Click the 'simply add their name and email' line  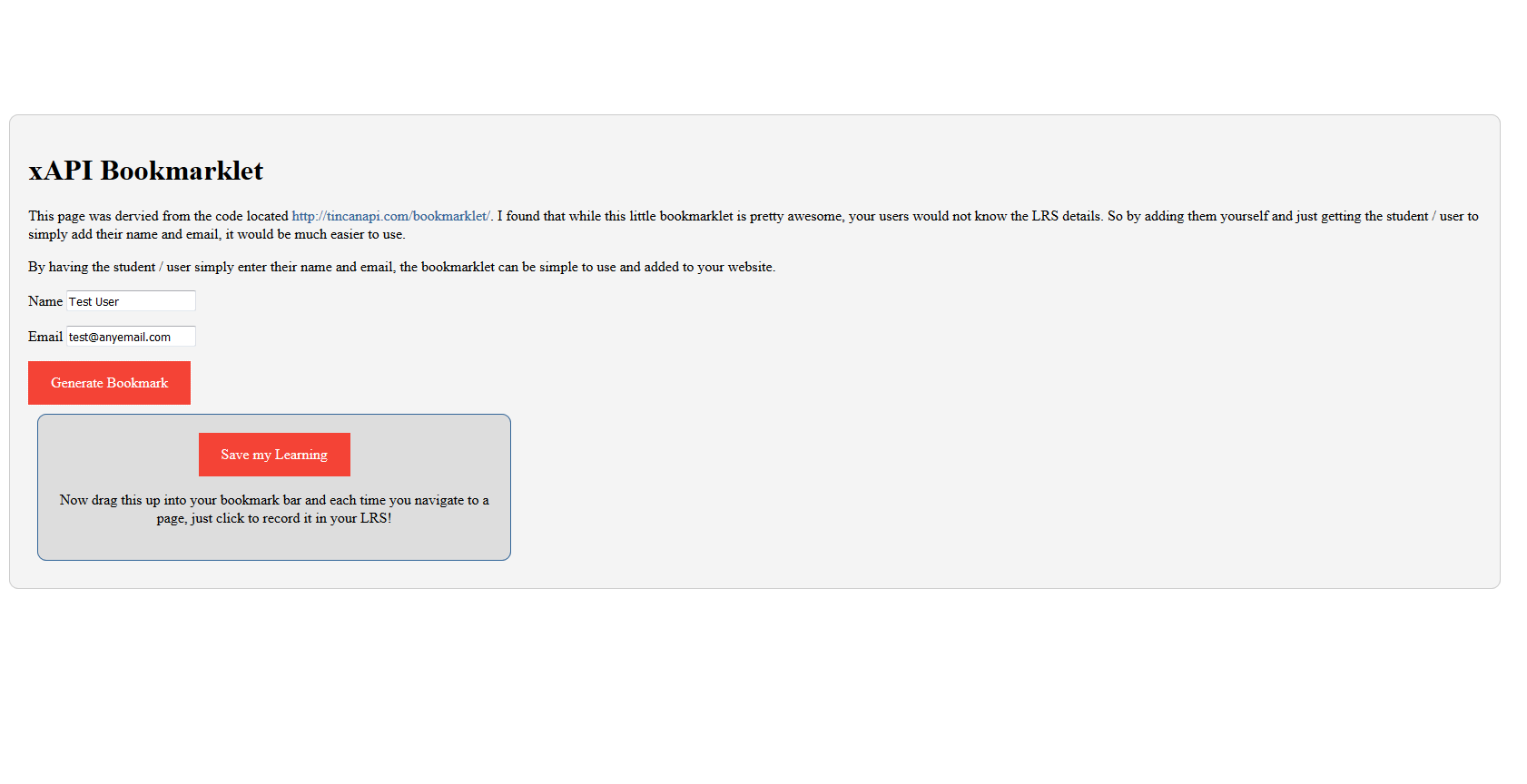tap(216, 234)
